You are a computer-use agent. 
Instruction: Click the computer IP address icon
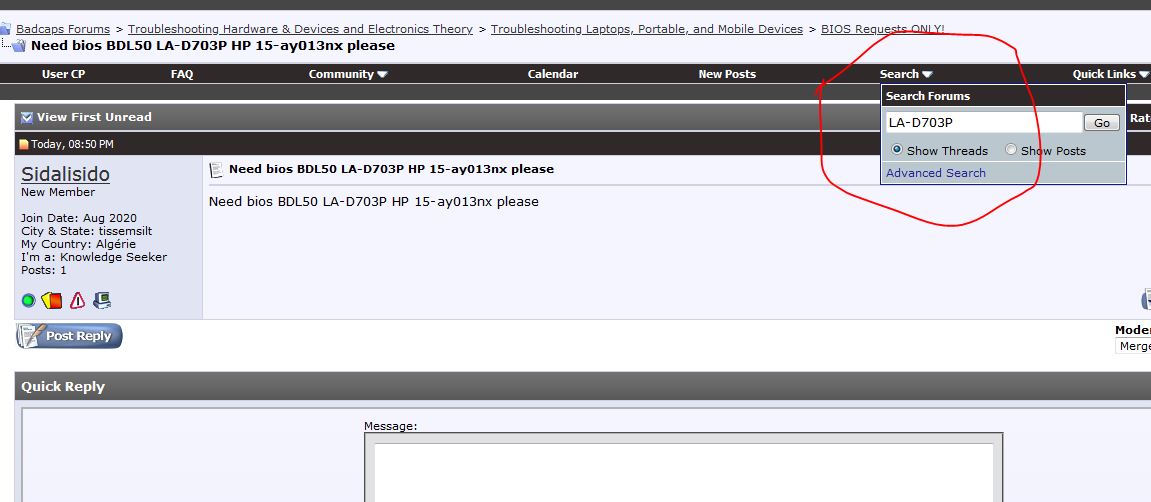coord(102,299)
